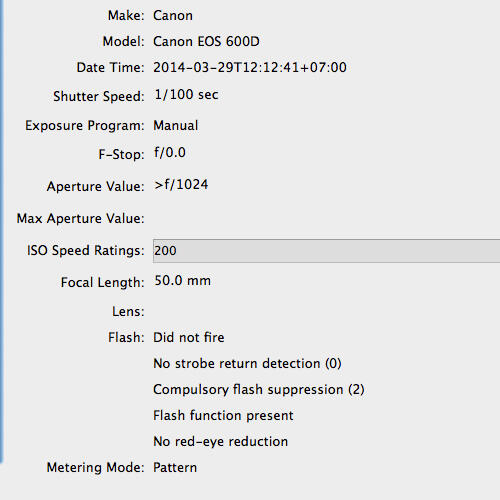Select the Date Time value 2014-03-29T12:12:41+07:00
This screenshot has width=500, height=500.
250,68
